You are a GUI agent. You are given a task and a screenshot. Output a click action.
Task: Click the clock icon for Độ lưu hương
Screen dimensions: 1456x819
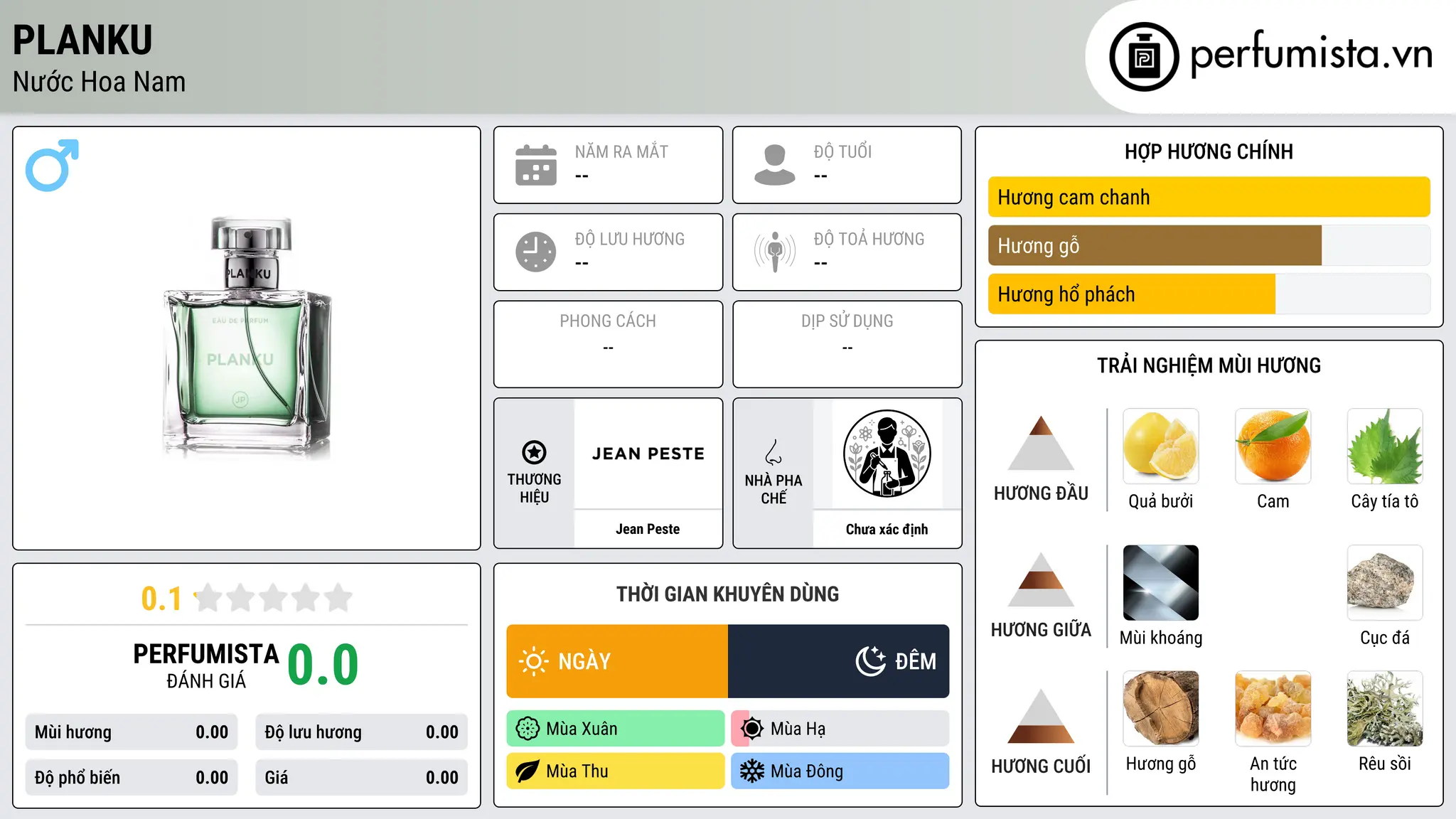pos(536,252)
